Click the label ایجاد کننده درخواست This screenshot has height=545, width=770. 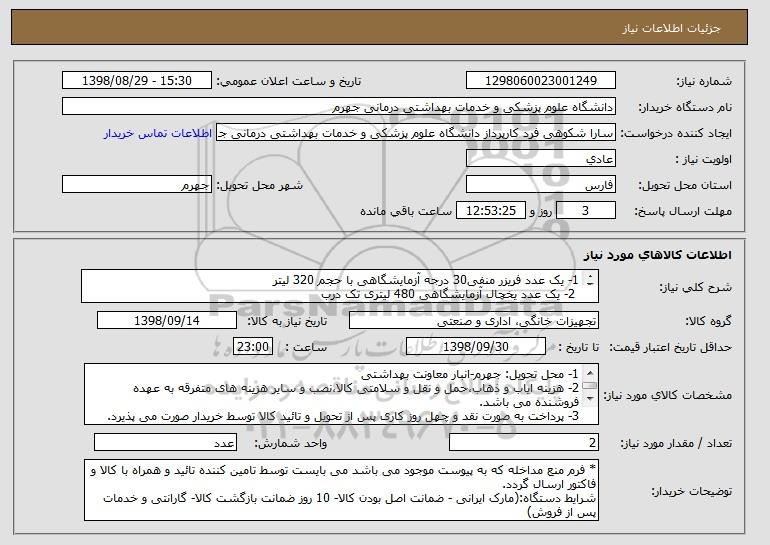point(676,133)
